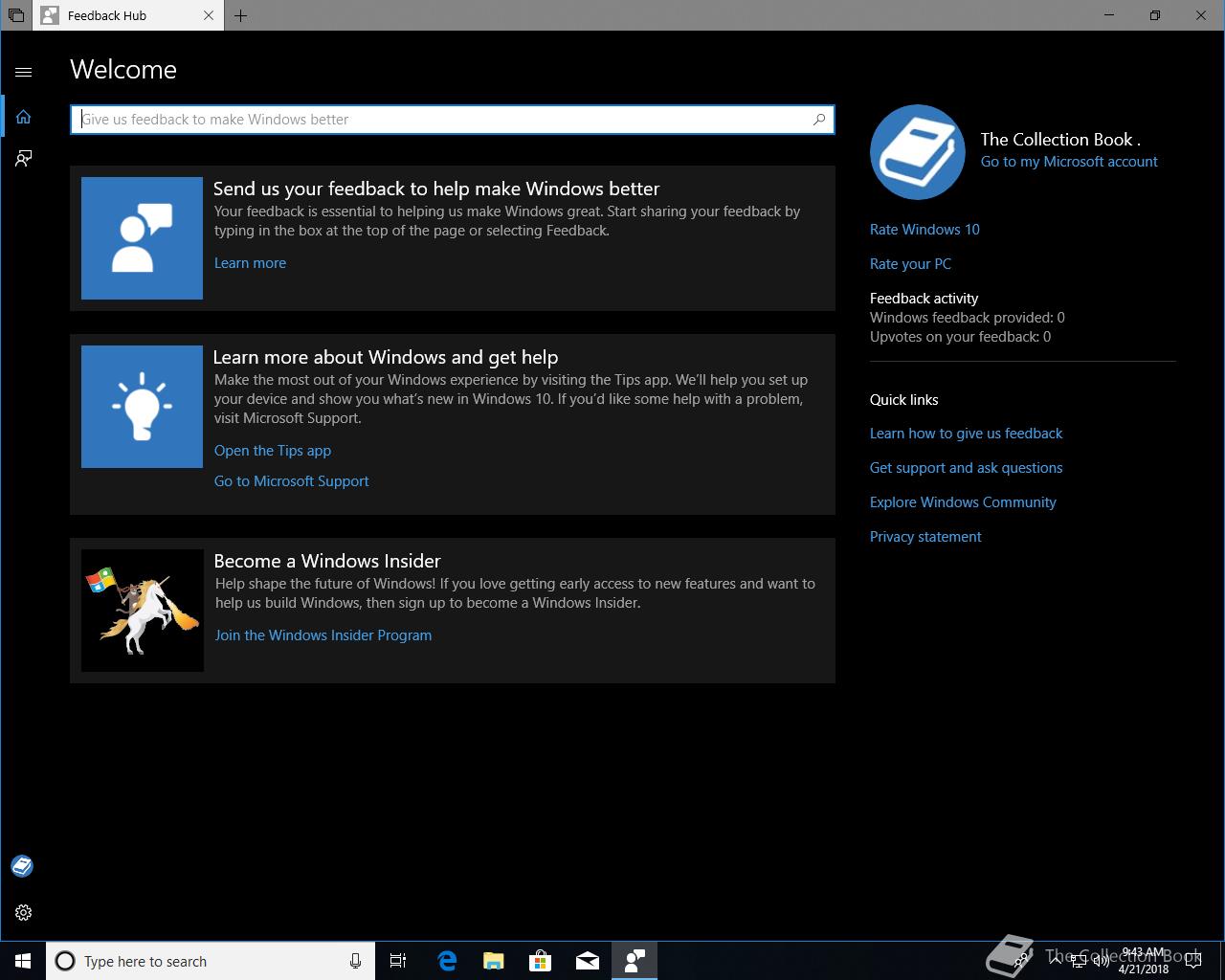Open the hamburger navigation menu
This screenshot has height=980, width=1225.
coord(24,72)
